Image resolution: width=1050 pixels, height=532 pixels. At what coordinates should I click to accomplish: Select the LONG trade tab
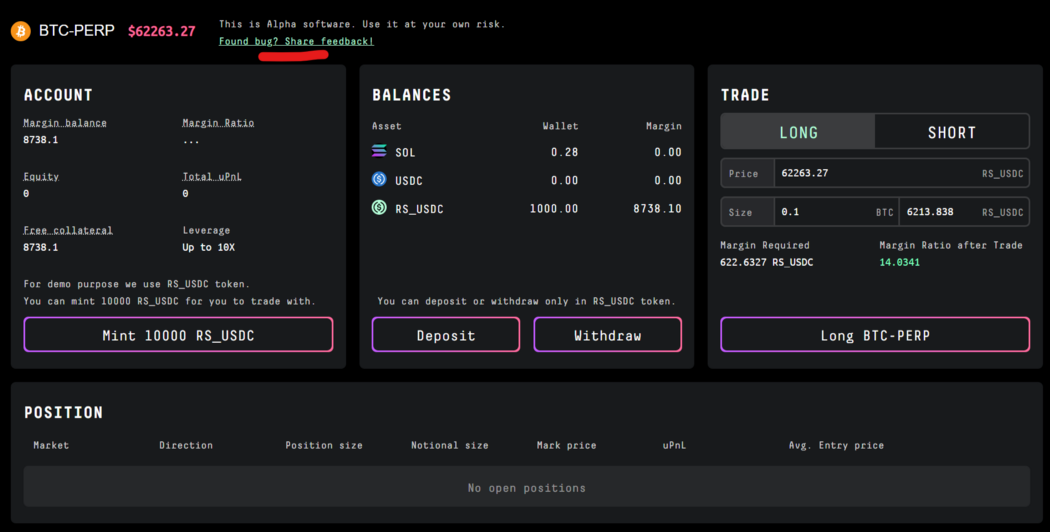798,132
